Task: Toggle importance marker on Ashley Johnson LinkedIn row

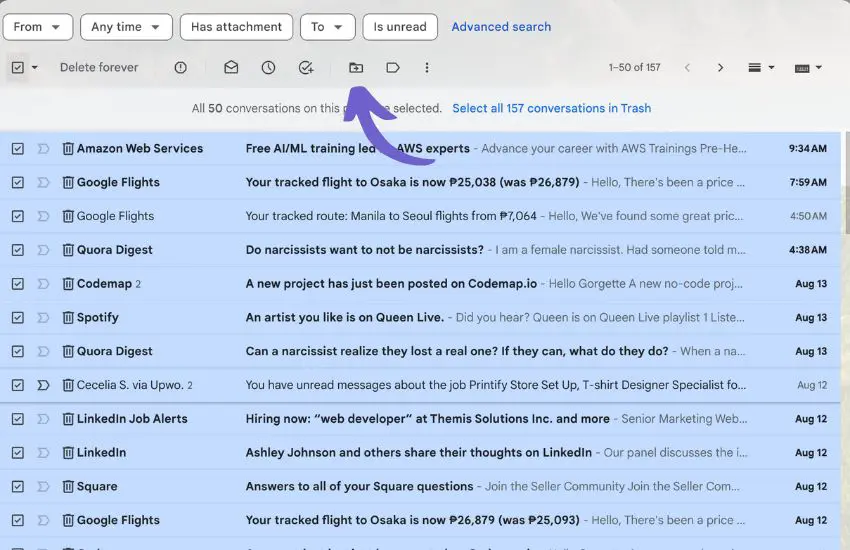Action: coord(43,452)
